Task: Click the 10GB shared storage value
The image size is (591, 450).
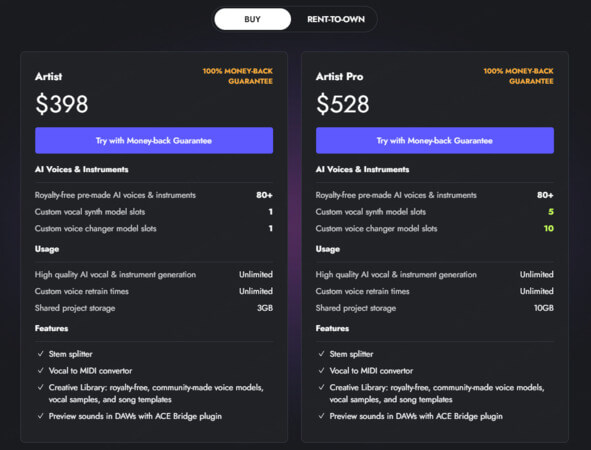Action: click(x=544, y=308)
